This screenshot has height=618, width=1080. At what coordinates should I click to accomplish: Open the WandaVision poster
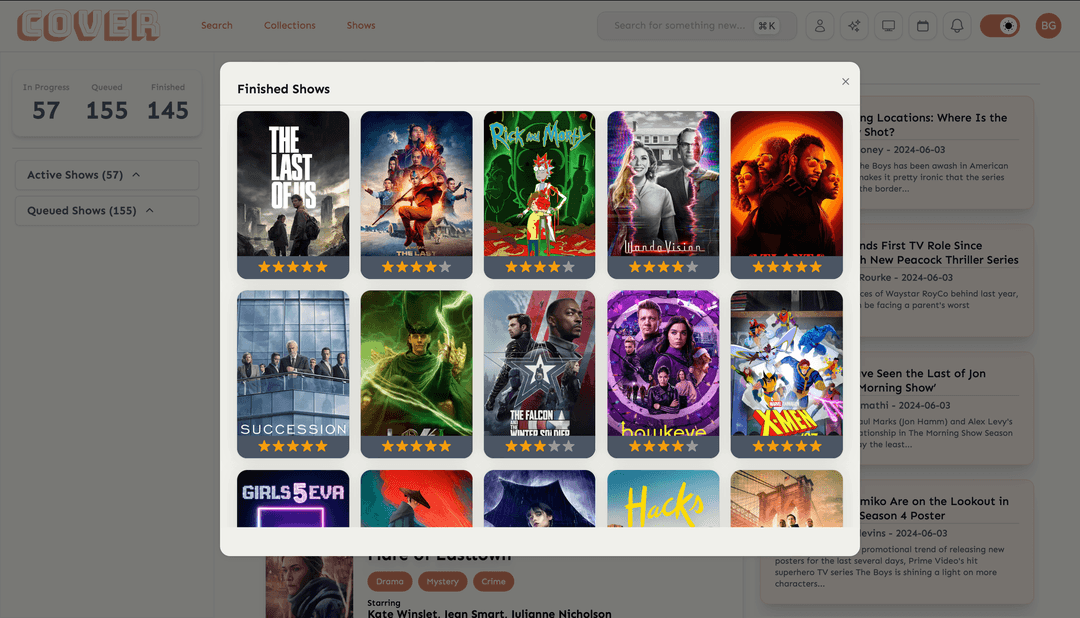tap(663, 184)
